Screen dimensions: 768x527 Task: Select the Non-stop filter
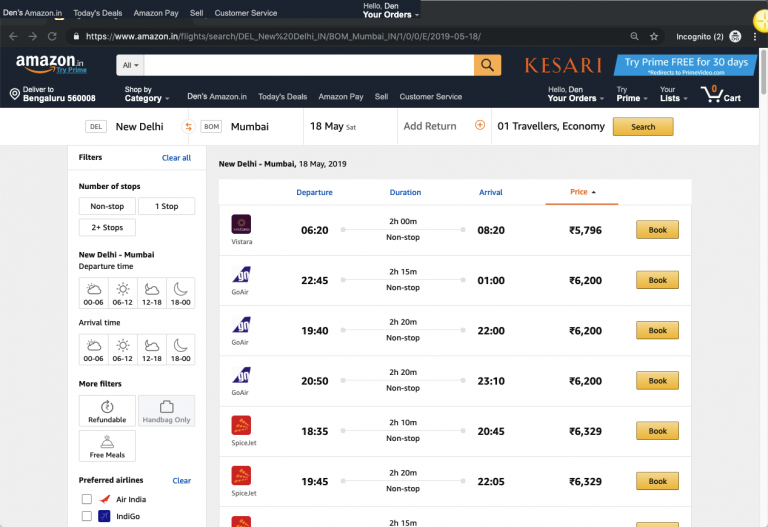click(x=107, y=206)
